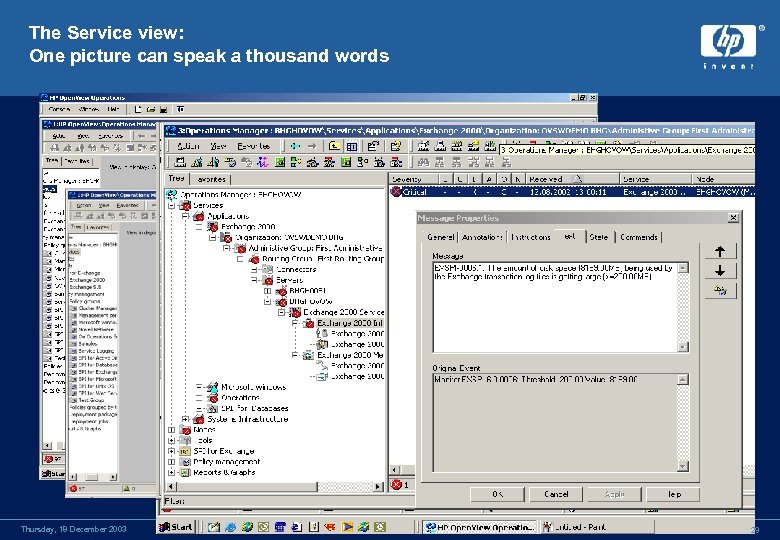Image resolution: width=780 pixels, height=540 pixels.
Task: Collapse the Applications tree node
Action: pos(185,216)
